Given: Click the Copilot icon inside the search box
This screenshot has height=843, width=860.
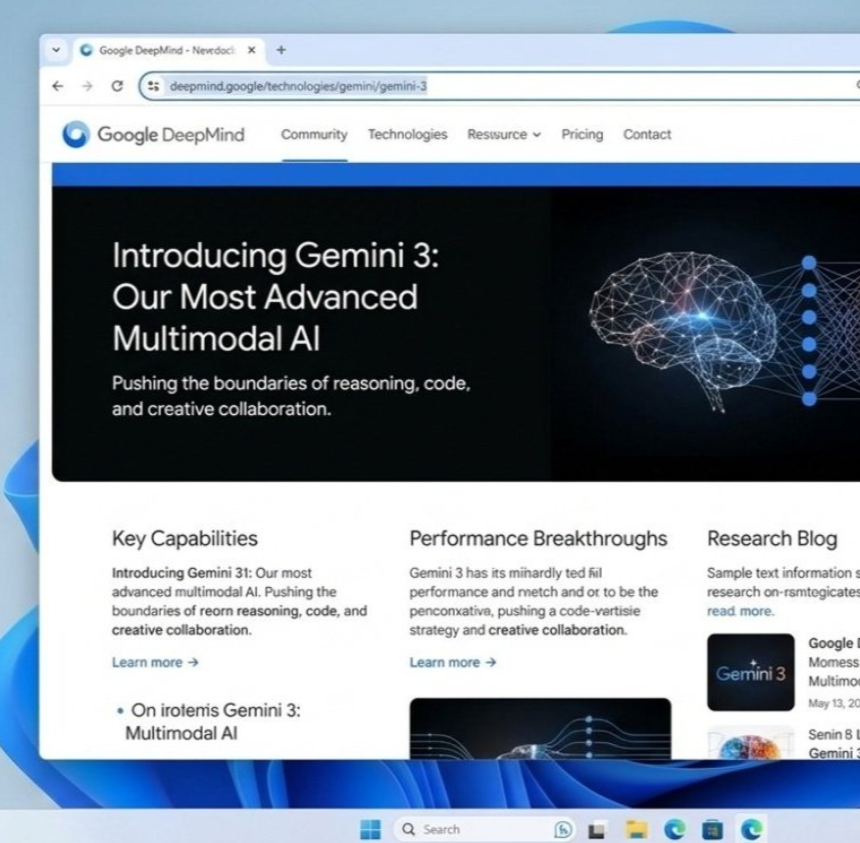Looking at the screenshot, I should click(563, 829).
